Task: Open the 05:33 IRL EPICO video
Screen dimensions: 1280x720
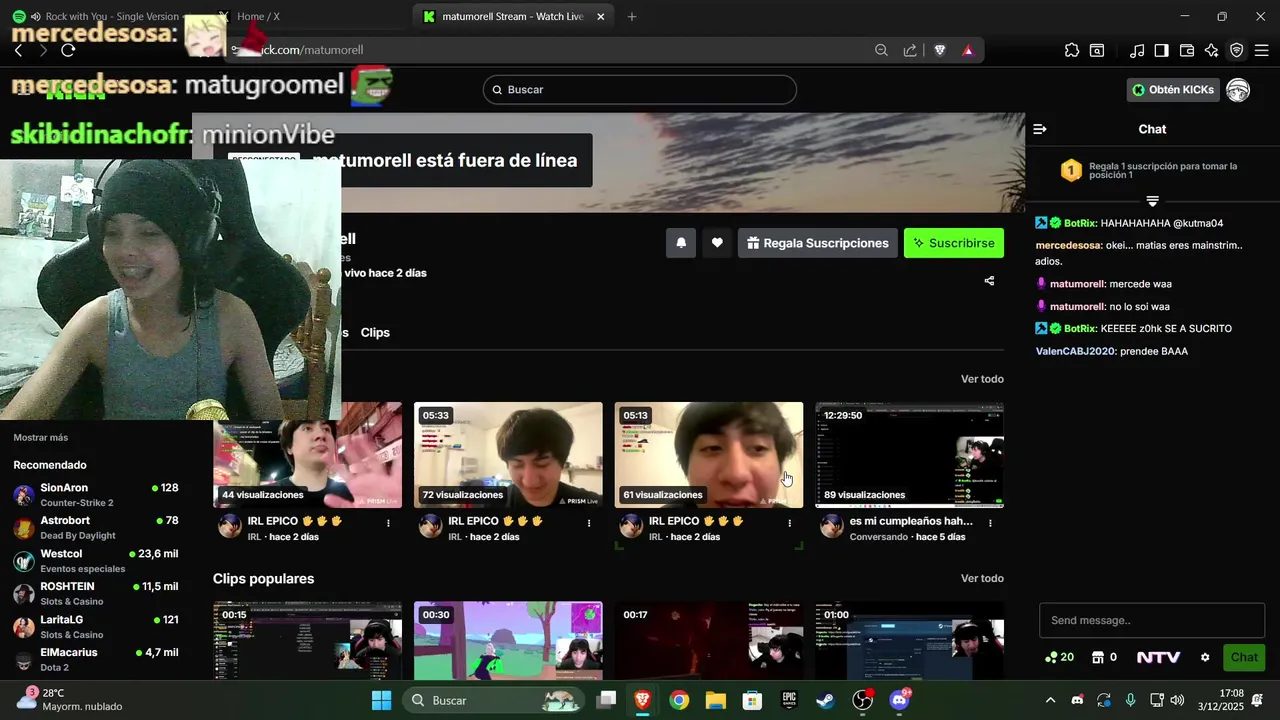Action: (508, 455)
